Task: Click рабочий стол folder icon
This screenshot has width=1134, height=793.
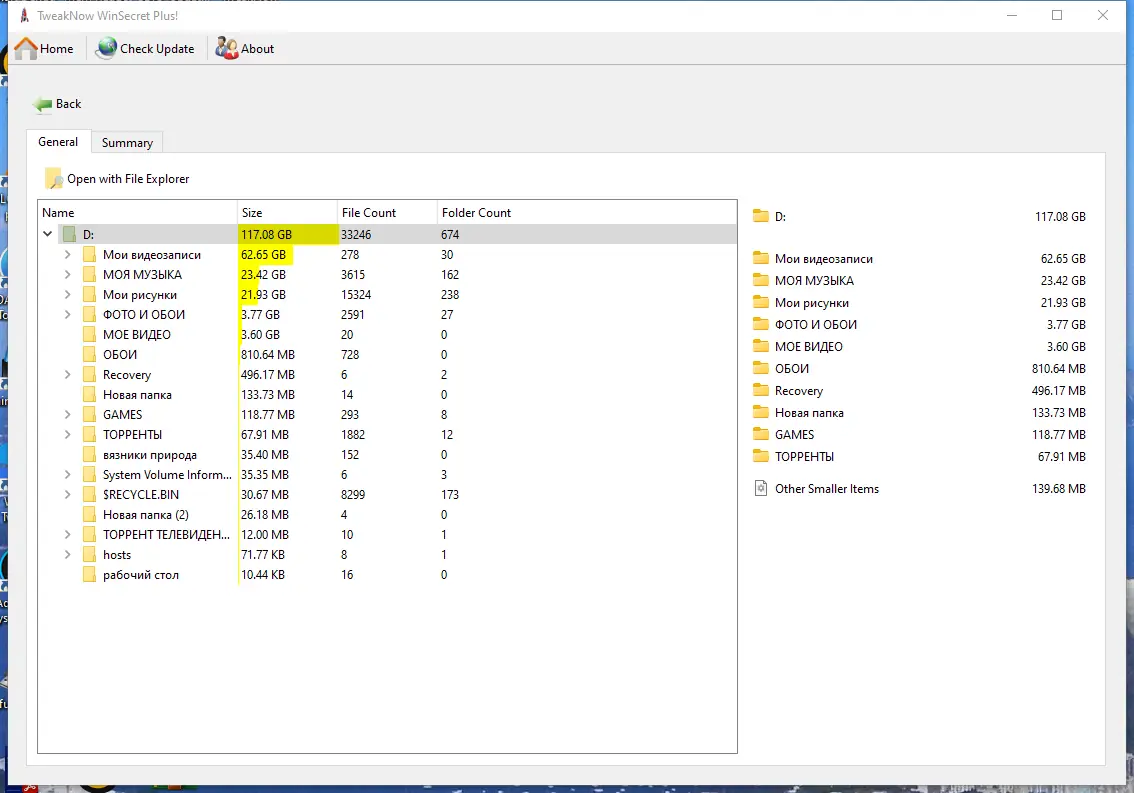Action: pos(89,575)
